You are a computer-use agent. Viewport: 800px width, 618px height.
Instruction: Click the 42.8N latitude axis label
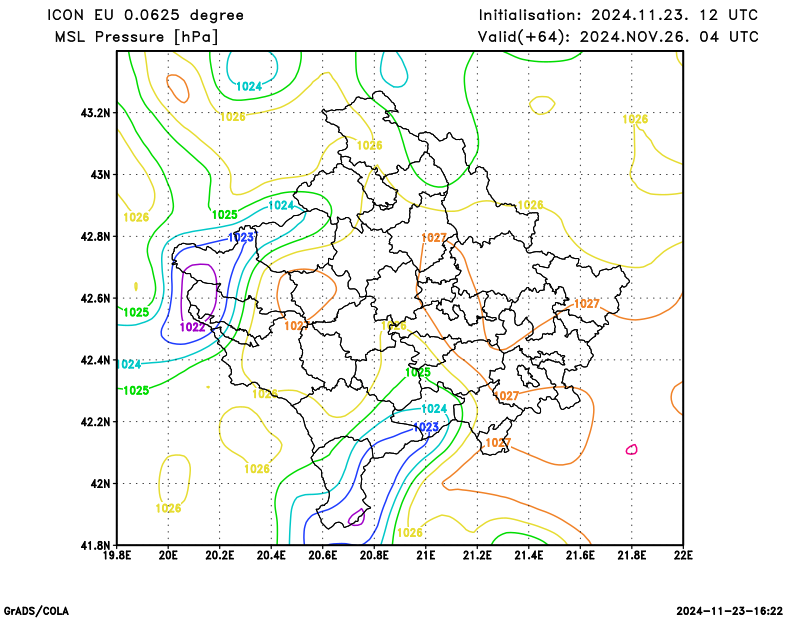(x=95, y=236)
